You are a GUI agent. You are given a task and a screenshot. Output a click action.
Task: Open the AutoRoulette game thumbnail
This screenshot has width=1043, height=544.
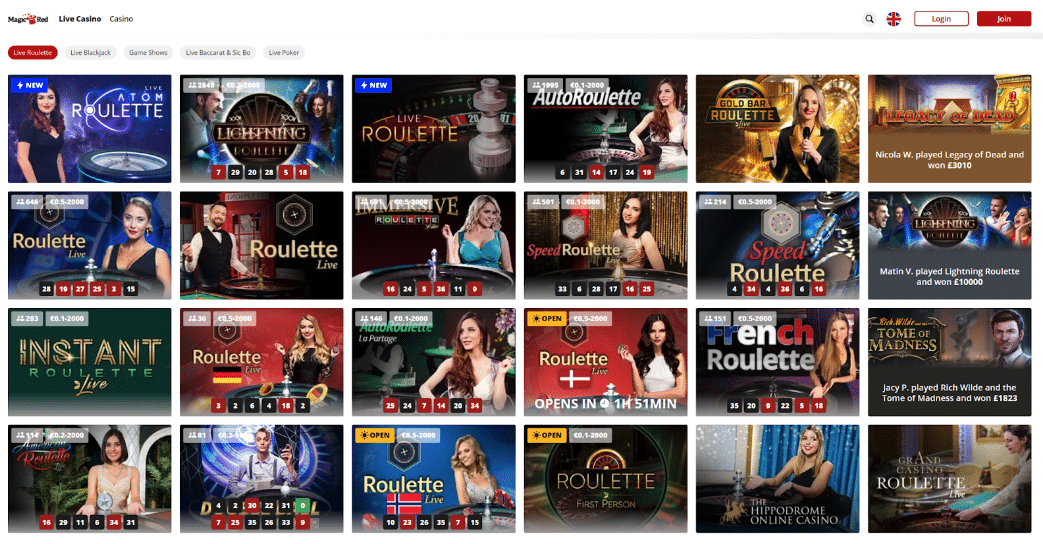(605, 128)
